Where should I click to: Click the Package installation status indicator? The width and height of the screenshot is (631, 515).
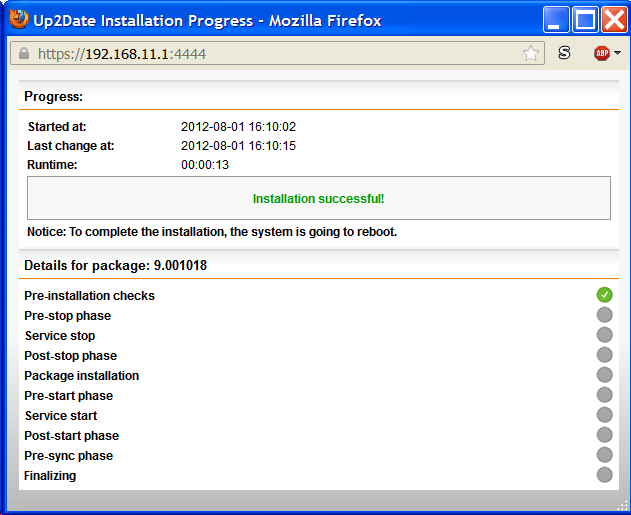[x=604, y=375]
